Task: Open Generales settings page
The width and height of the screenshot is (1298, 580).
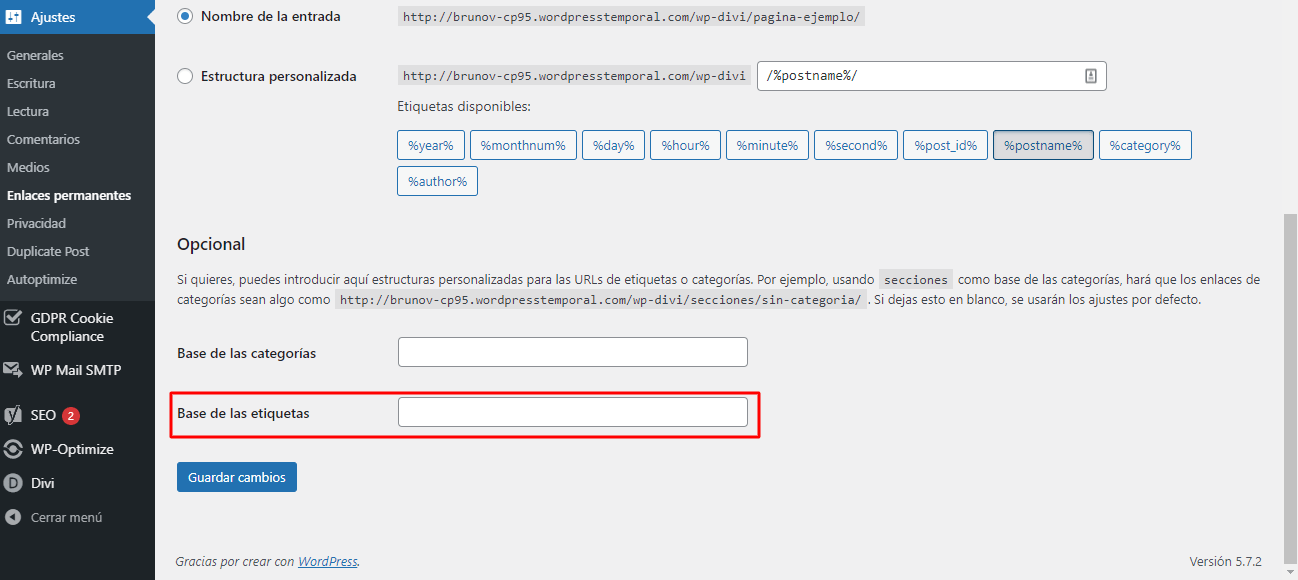Action: [35, 55]
